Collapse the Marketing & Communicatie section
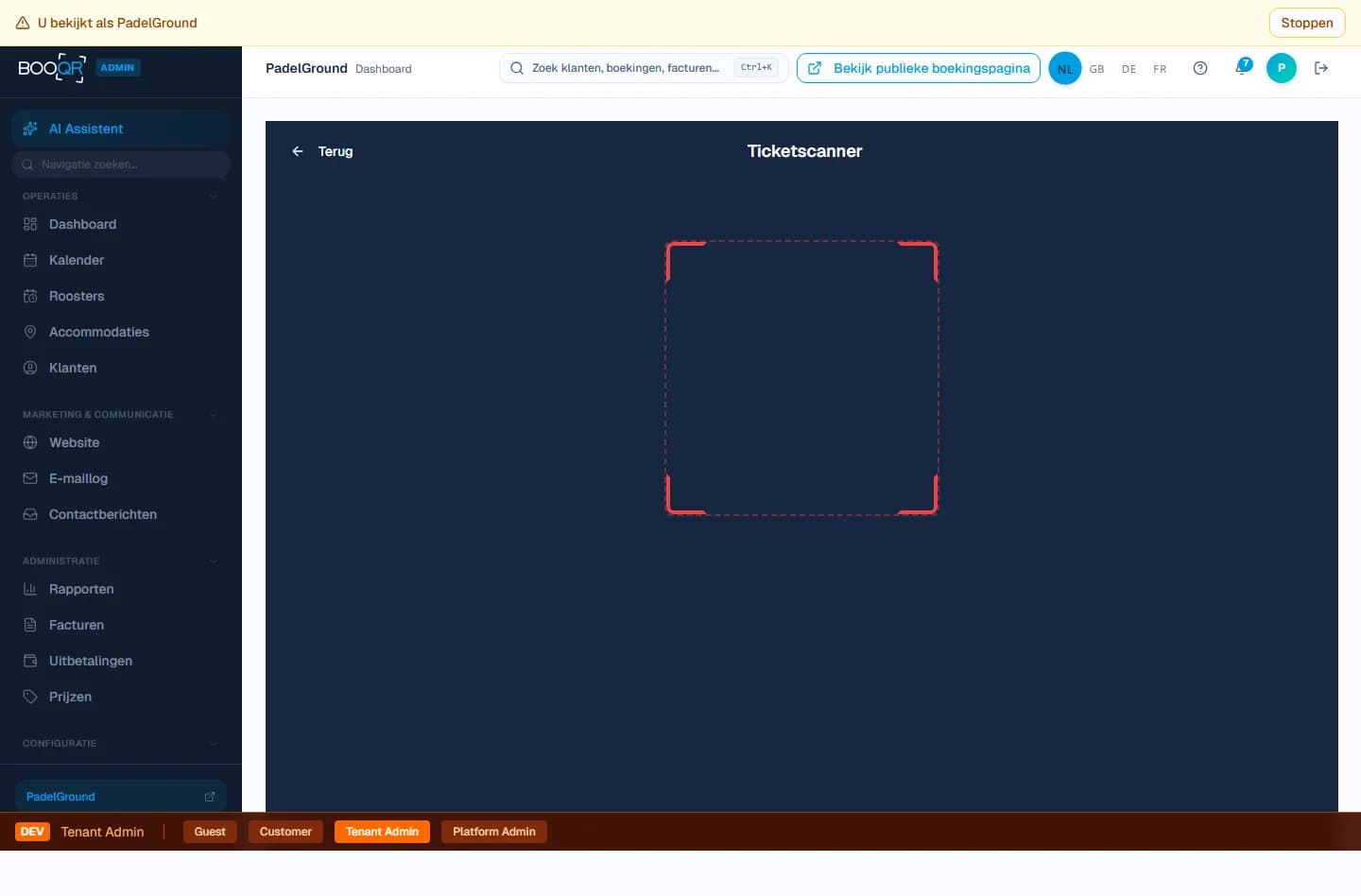The image size is (1361, 896). (x=214, y=415)
